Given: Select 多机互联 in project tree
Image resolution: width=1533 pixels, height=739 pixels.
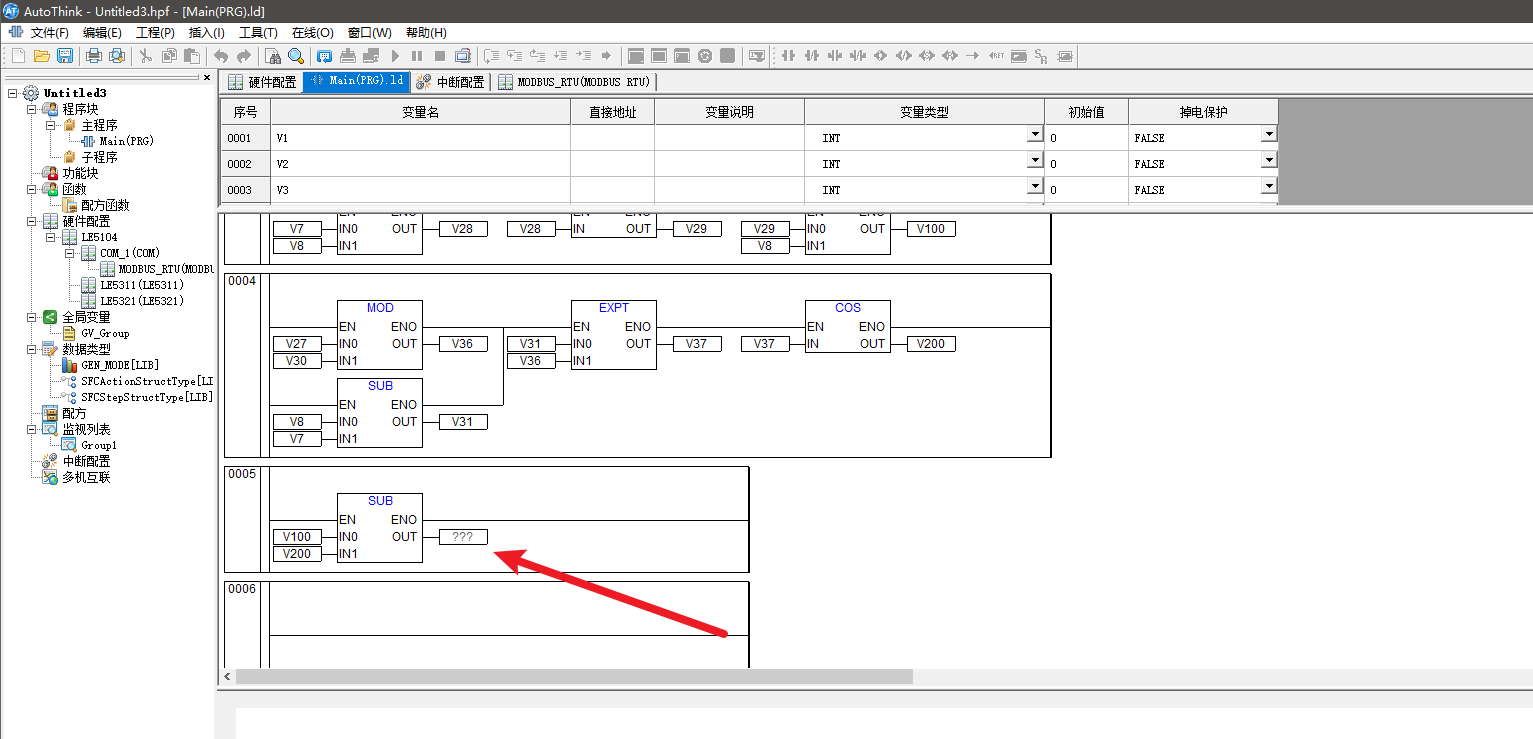Looking at the screenshot, I should point(86,477).
